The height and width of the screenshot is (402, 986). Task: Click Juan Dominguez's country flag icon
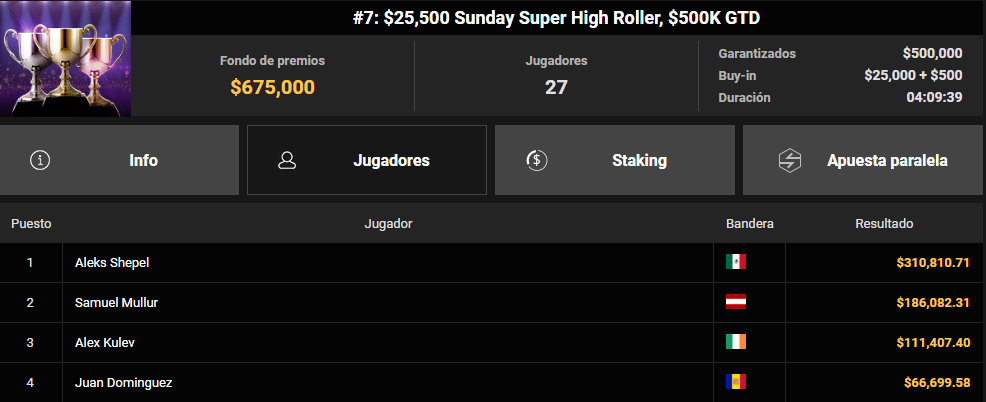736,382
